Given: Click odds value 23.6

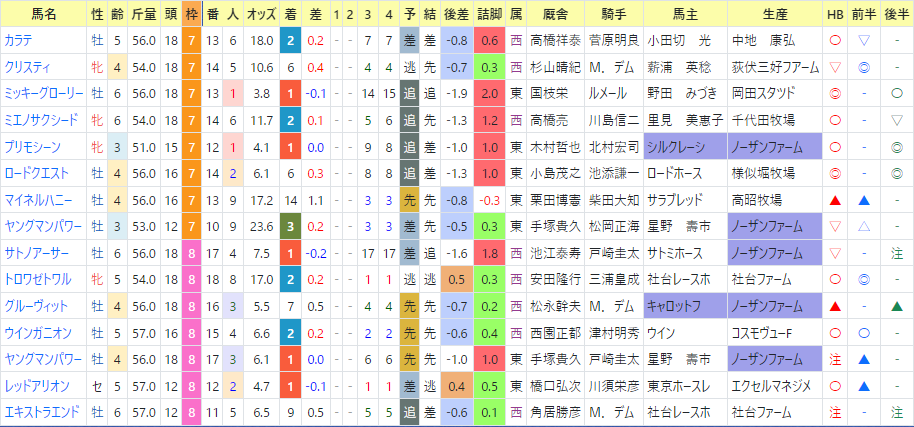Looking at the screenshot, I should (x=261, y=227).
